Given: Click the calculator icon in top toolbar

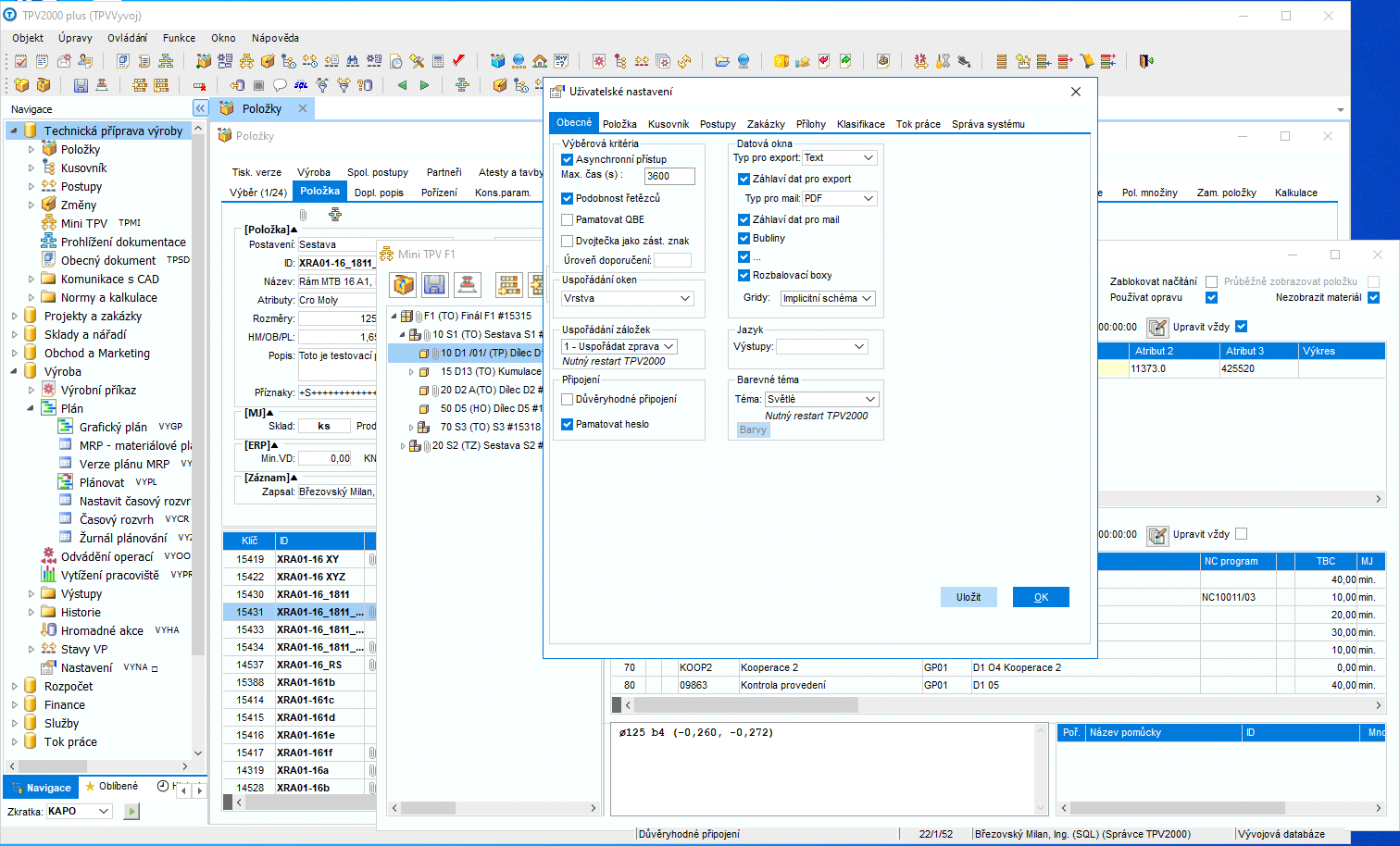Looking at the screenshot, I should (x=438, y=61).
